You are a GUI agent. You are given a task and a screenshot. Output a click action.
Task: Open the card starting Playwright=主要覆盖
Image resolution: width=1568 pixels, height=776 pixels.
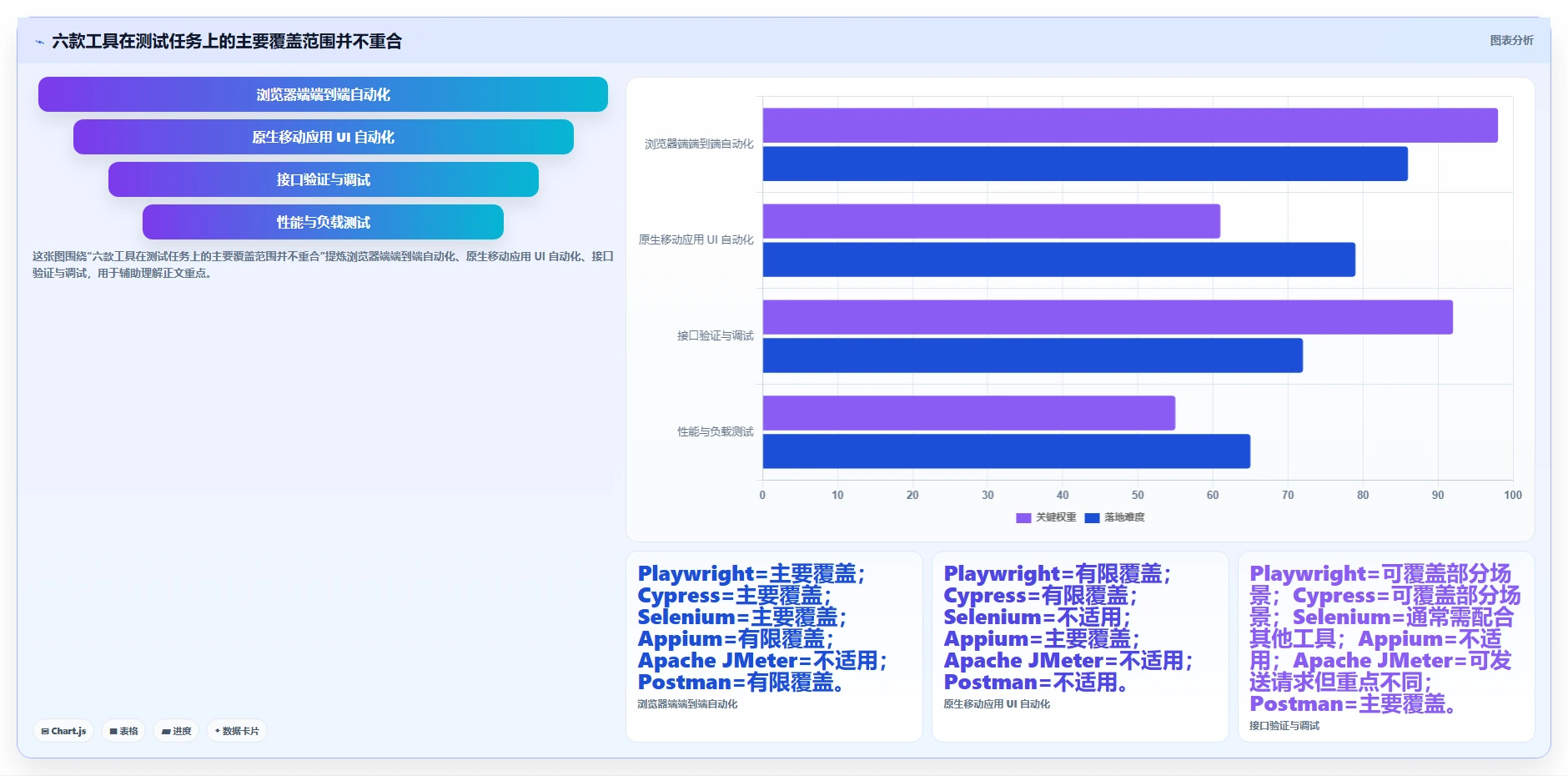[774, 647]
